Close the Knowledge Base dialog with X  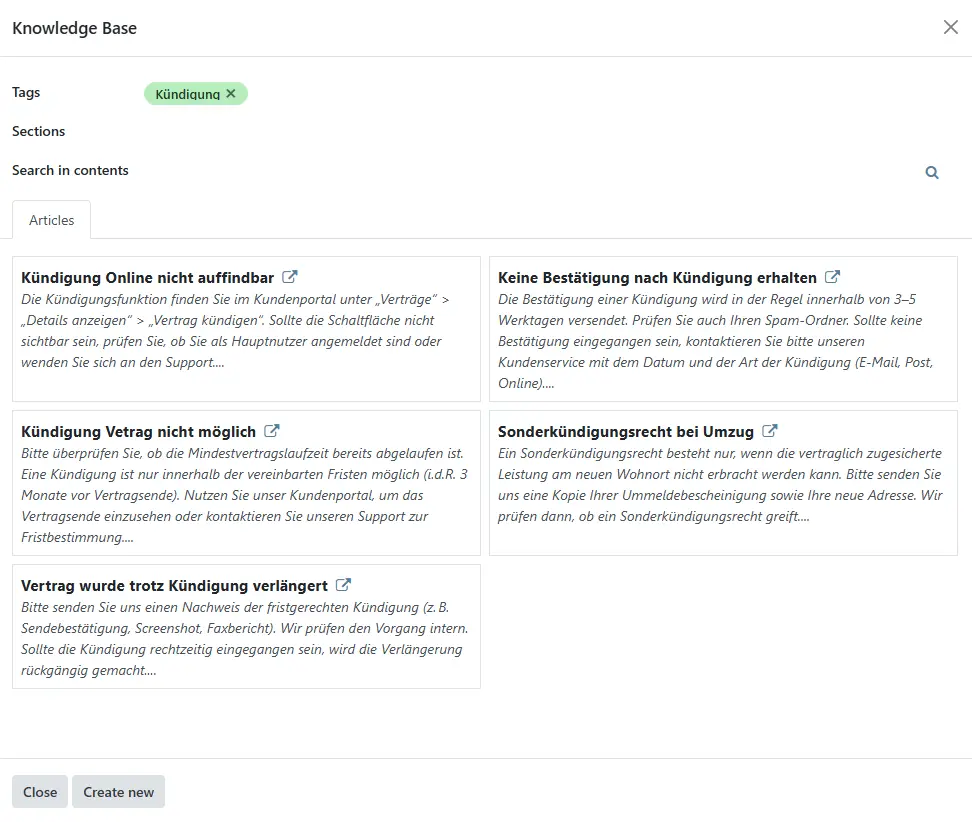coord(950,27)
